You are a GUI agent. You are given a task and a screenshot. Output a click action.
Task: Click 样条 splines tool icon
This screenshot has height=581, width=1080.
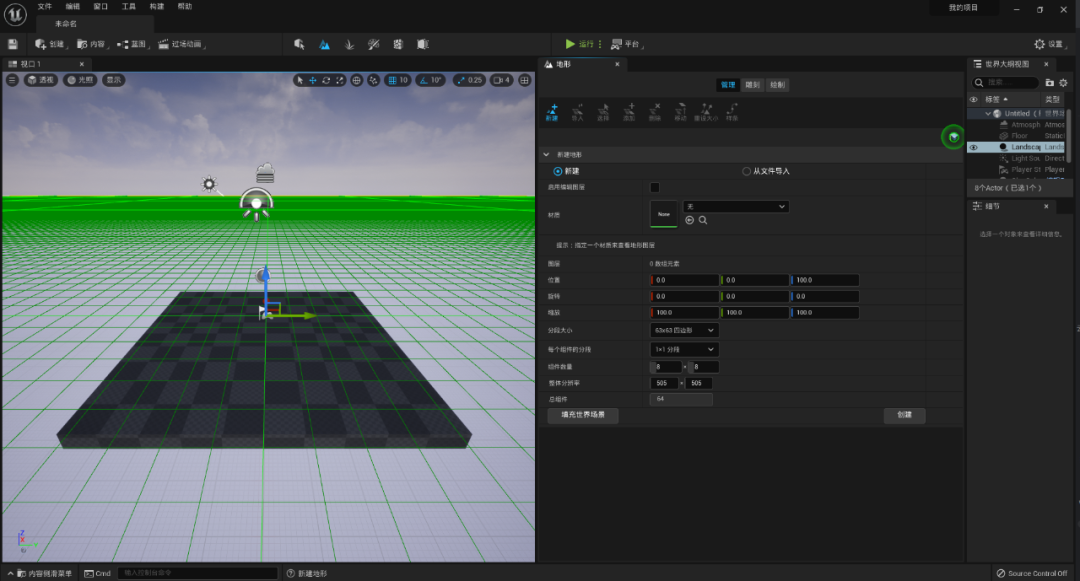click(731, 112)
